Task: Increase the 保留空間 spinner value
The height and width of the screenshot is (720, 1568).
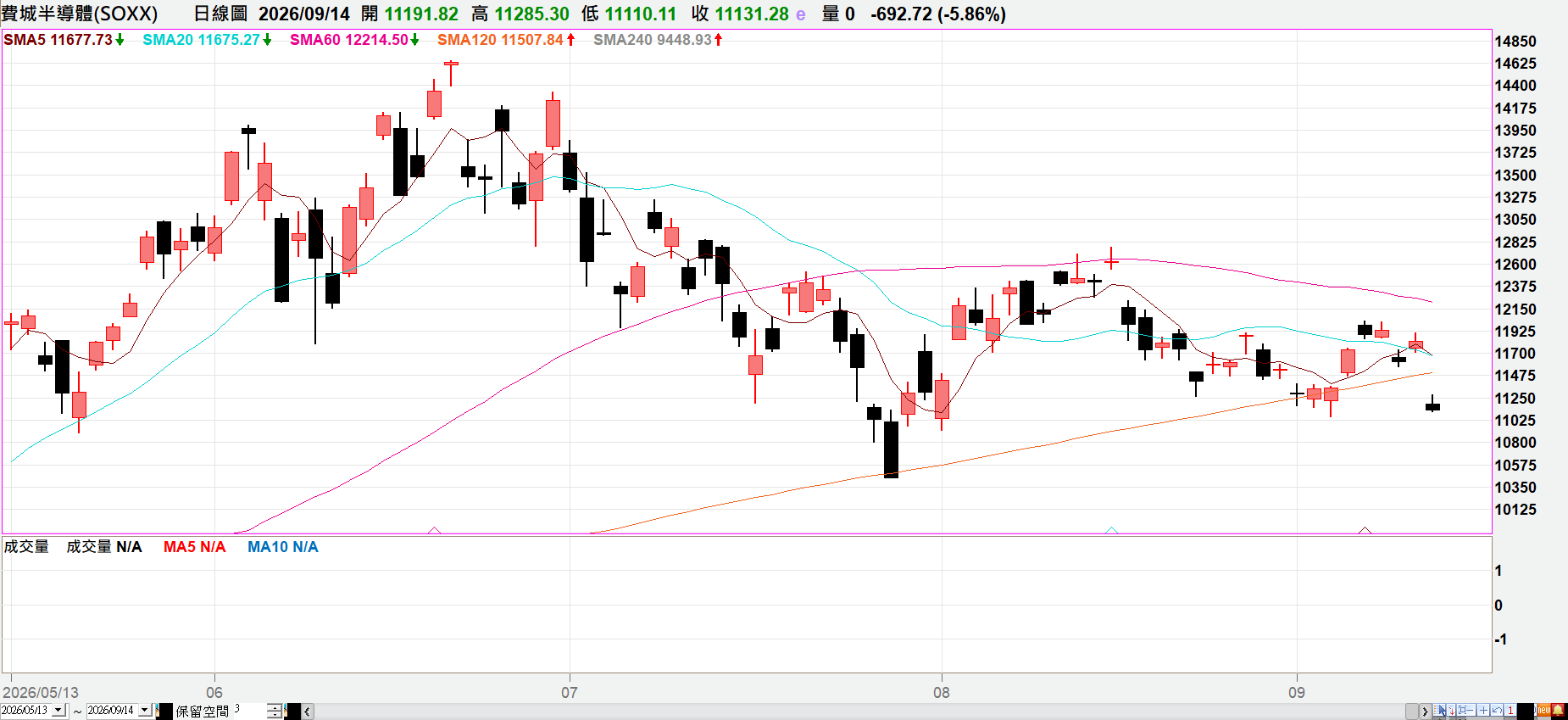Action: pos(275,706)
